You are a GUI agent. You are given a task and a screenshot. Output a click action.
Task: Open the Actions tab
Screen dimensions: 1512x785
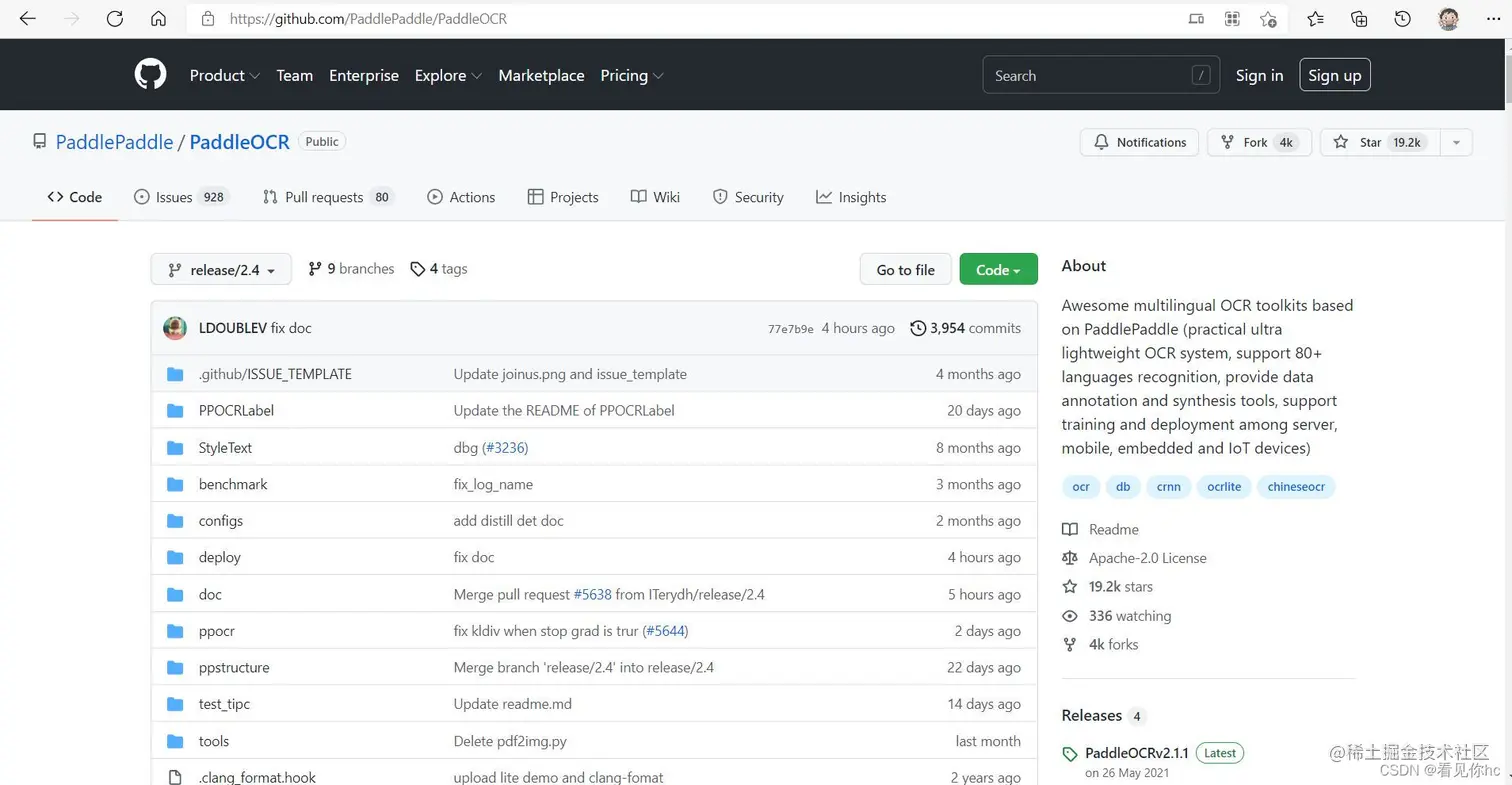pos(461,197)
